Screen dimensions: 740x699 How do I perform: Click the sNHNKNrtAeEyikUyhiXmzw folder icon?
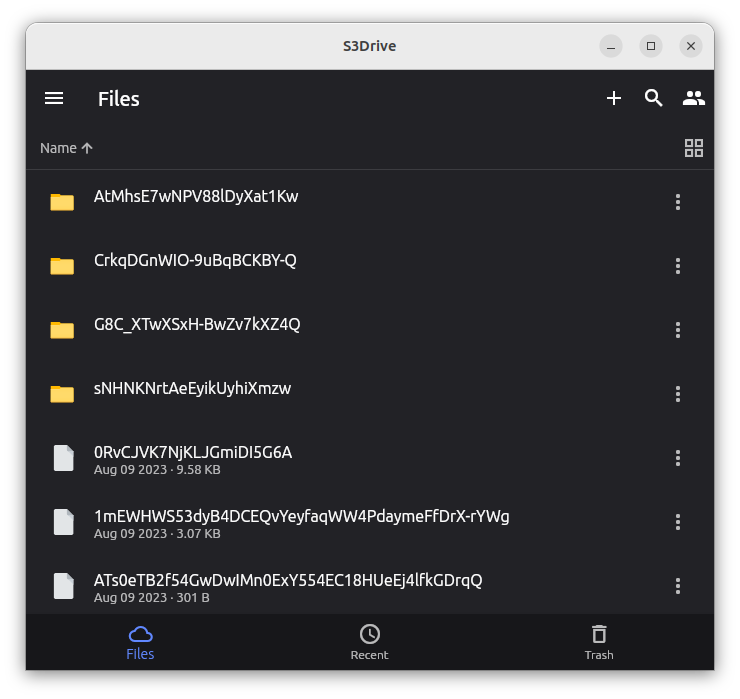click(x=63, y=394)
